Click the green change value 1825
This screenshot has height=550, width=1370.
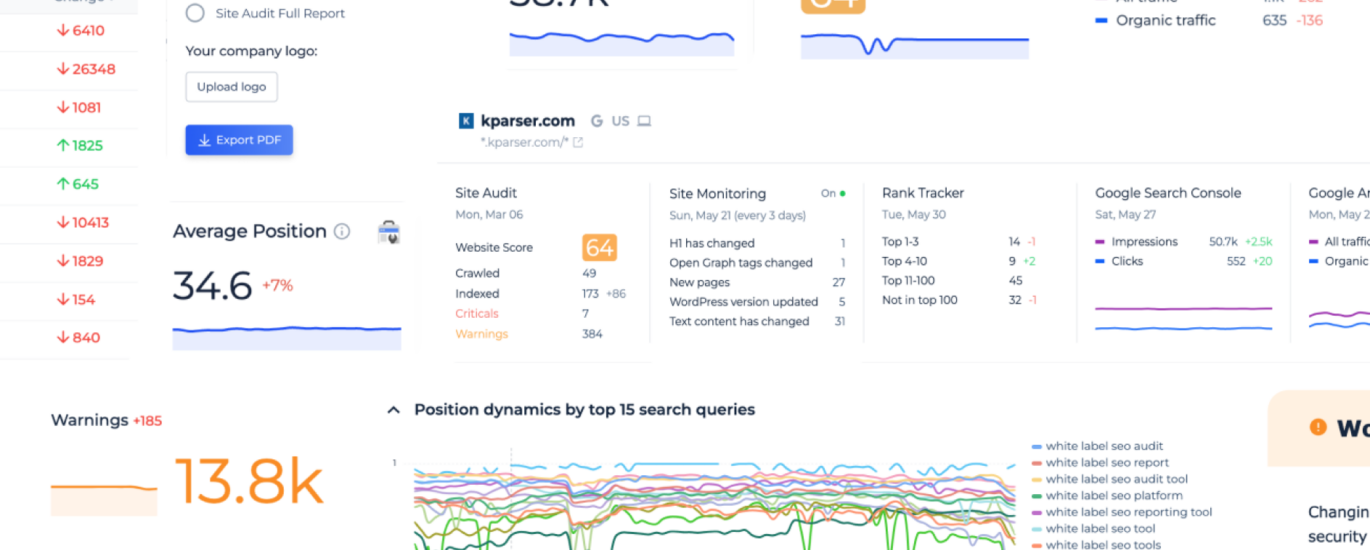click(80, 146)
